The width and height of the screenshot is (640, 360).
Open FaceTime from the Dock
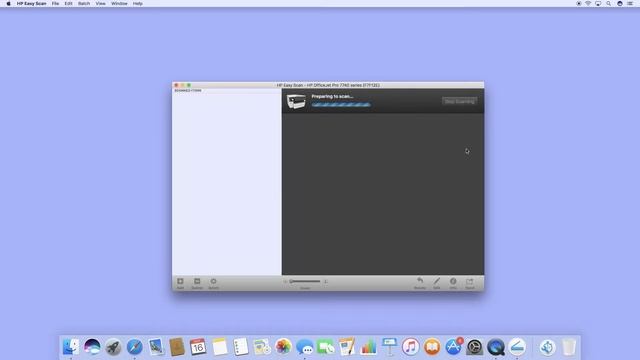pyautogui.click(x=326, y=347)
